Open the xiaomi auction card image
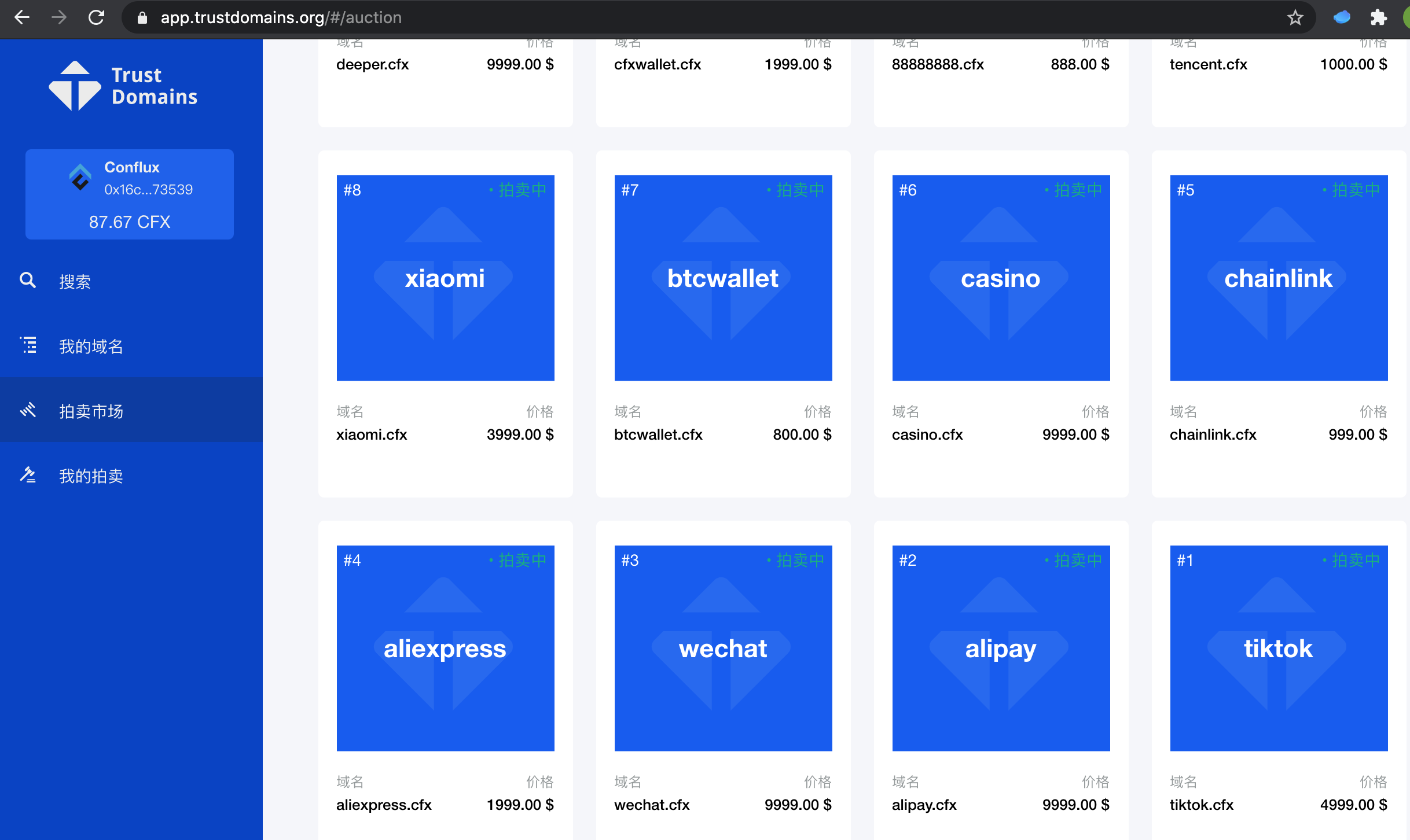 click(446, 278)
